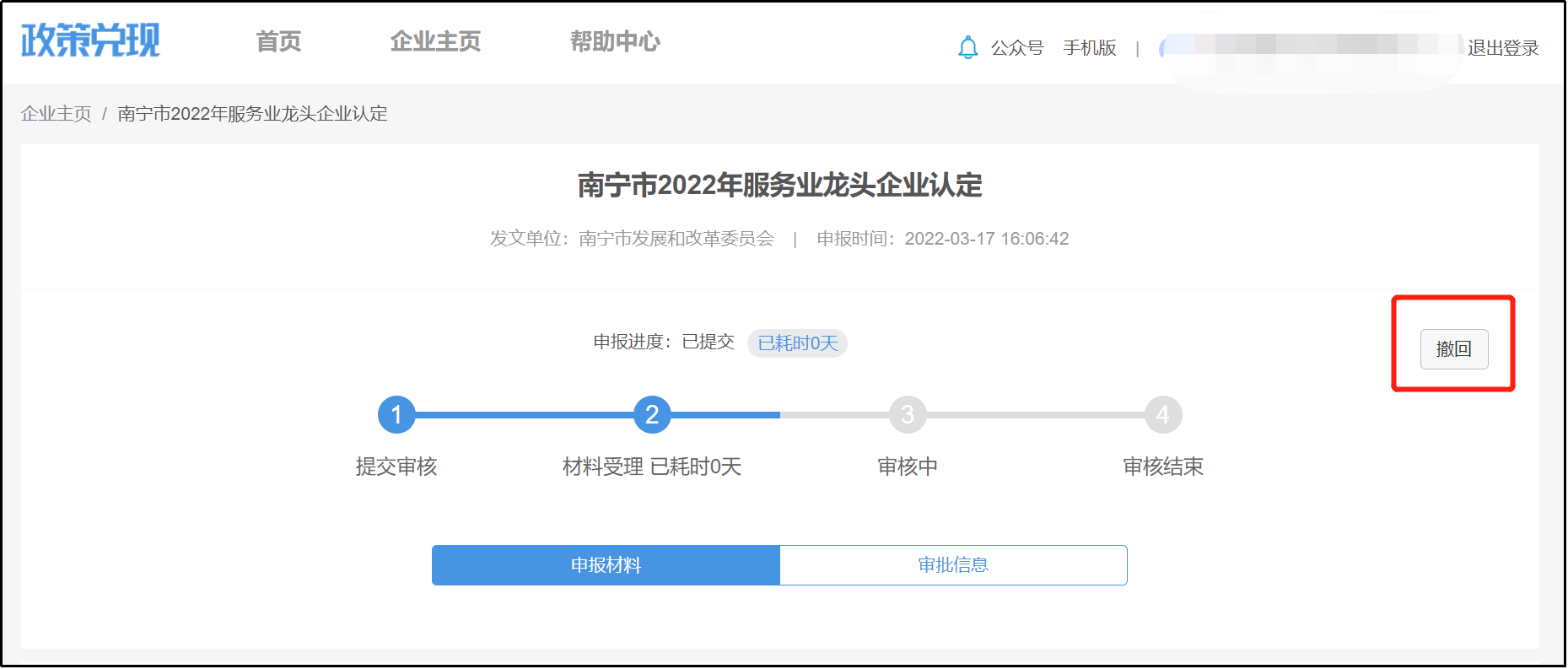Image resolution: width=1568 pixels, height=669 pixels.
Task: Select step 3 circle 审核中
Action: [908, 415]
